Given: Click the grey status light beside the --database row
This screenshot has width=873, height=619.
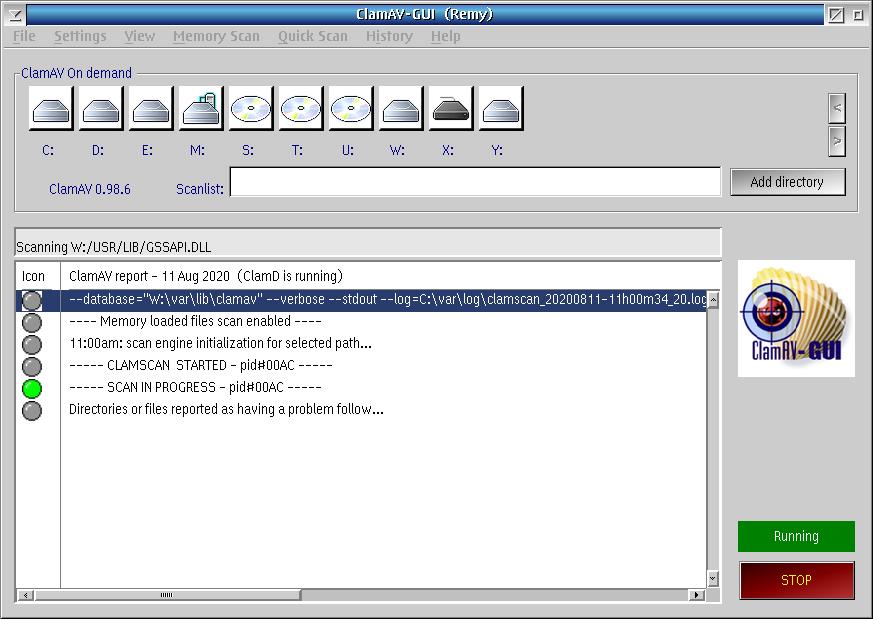Looking at the screenshot, I should click(32, 300).
